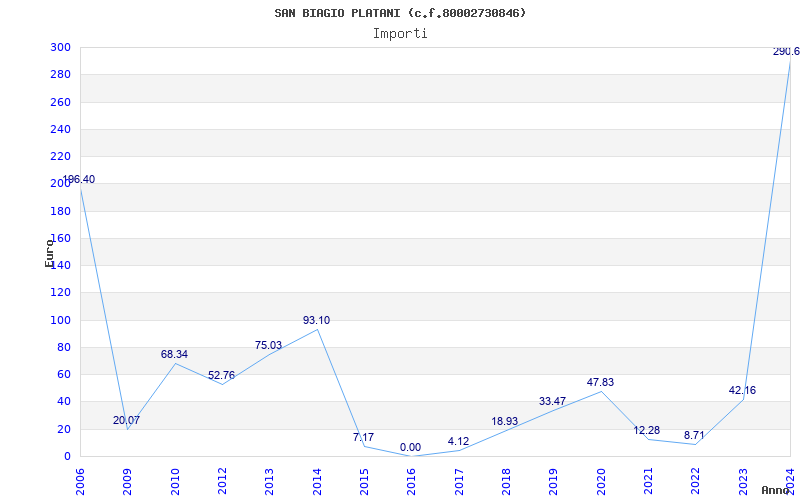
Task: Click the 260 y-axis tick label
Action: coord(60,102)
